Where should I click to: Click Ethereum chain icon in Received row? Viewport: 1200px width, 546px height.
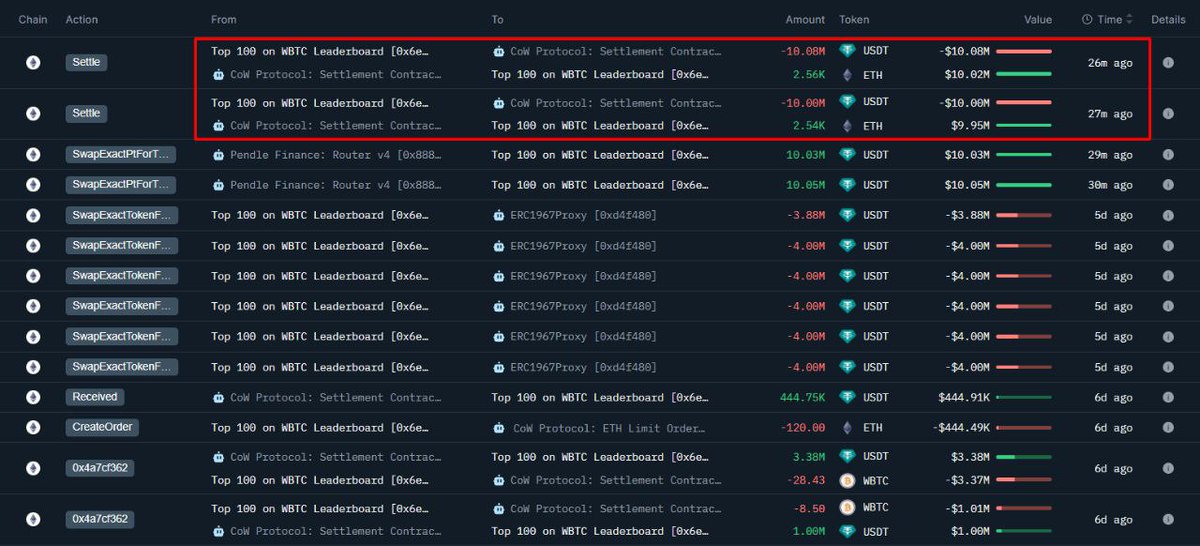33,397
